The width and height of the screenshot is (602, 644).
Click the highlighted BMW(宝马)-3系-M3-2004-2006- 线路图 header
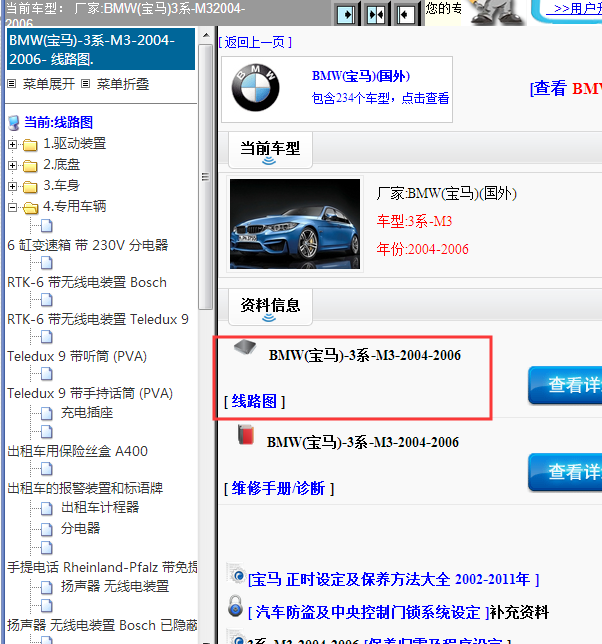coord(101,49)
